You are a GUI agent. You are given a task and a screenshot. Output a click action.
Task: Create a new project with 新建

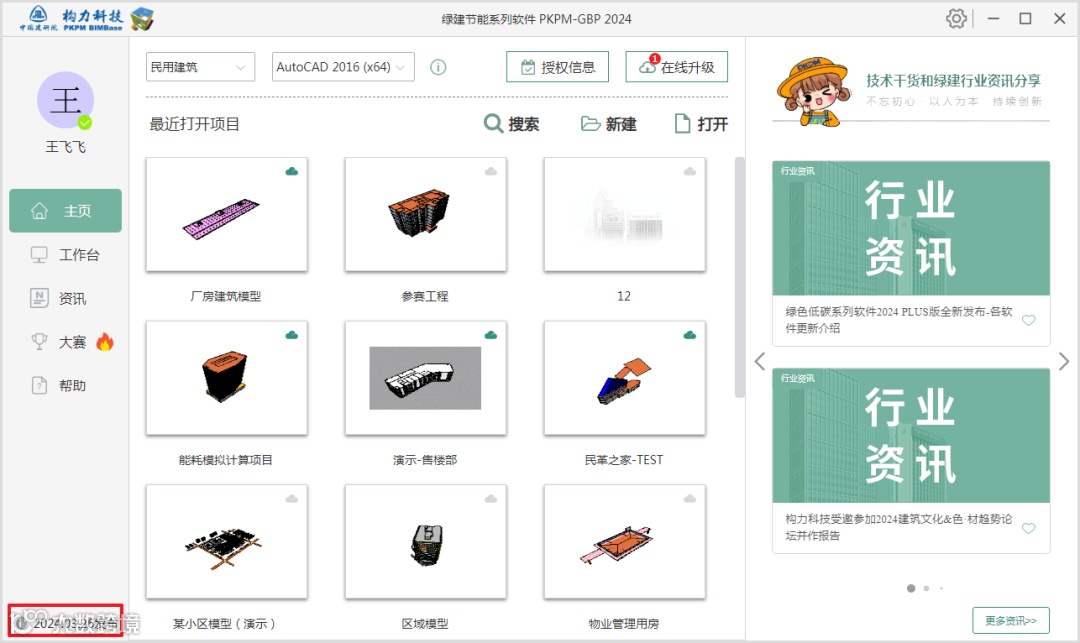(x=609, y=124)
